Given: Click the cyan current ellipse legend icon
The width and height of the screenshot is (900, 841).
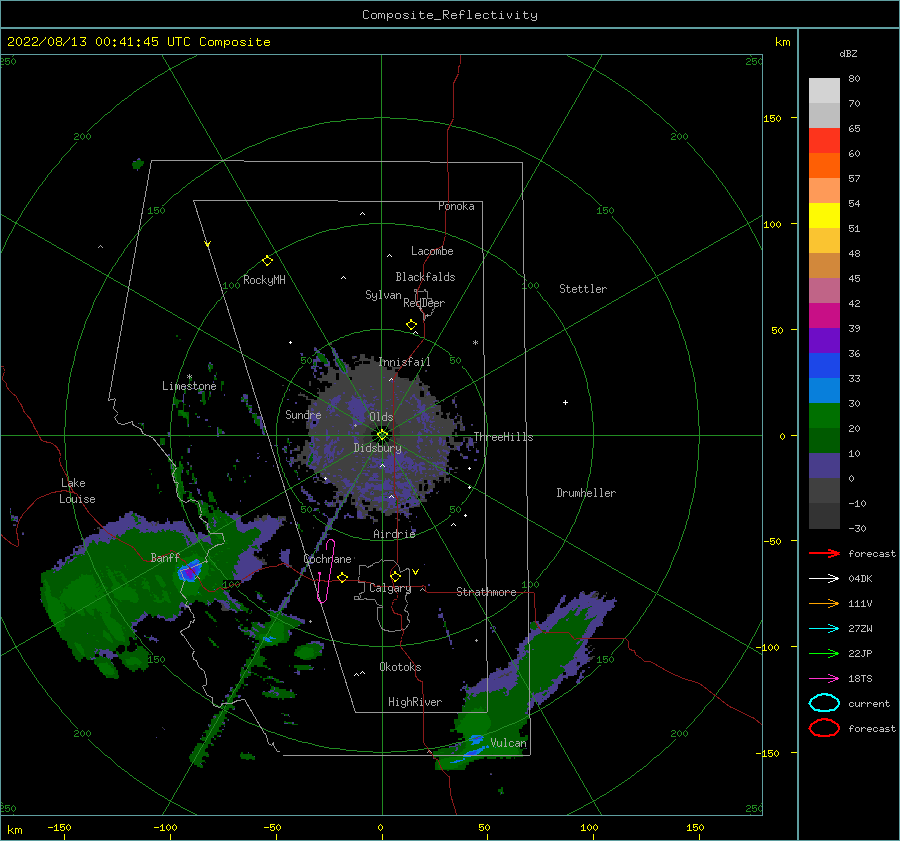Looking at the screenshot, I should [824, 703].
